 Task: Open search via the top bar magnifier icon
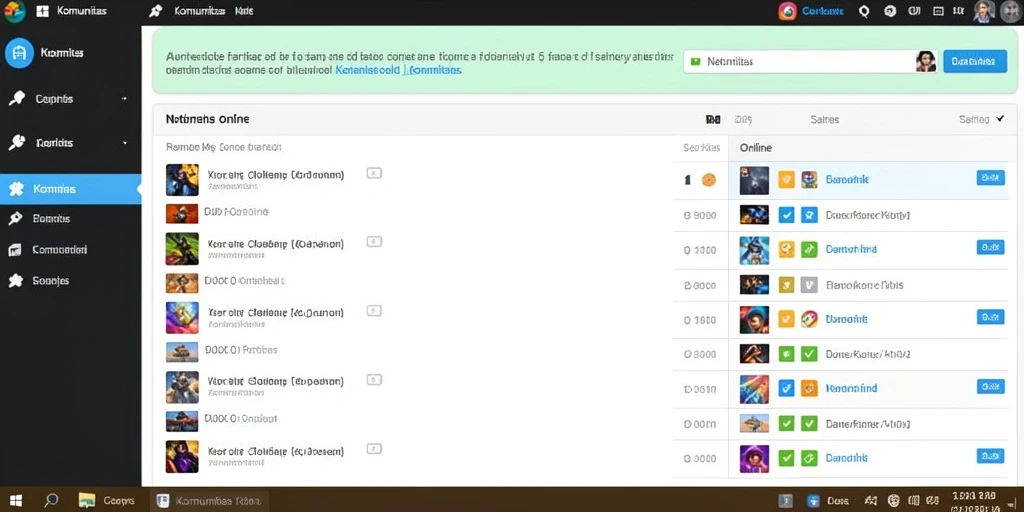(865, 11)
